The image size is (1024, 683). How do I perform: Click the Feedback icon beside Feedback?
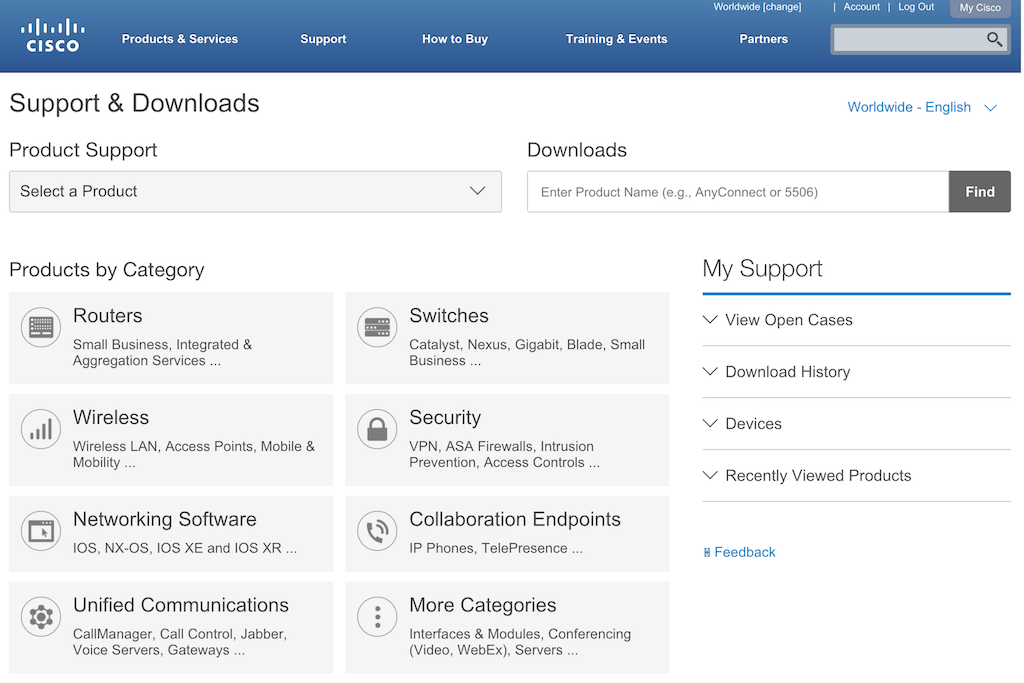click(707, 552)
